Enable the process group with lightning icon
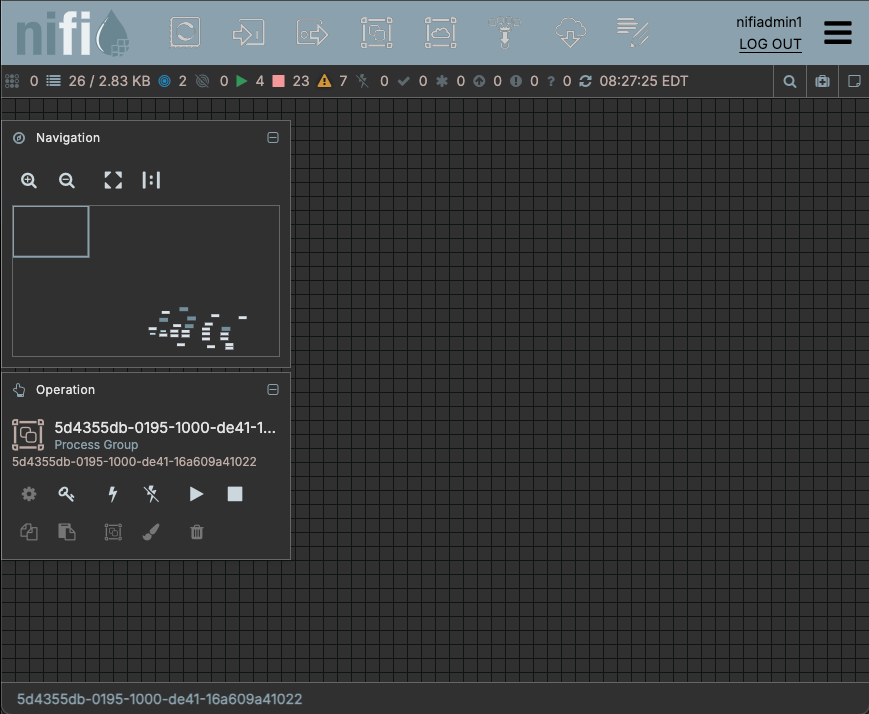869x714 pixels. tap(113, 494)
